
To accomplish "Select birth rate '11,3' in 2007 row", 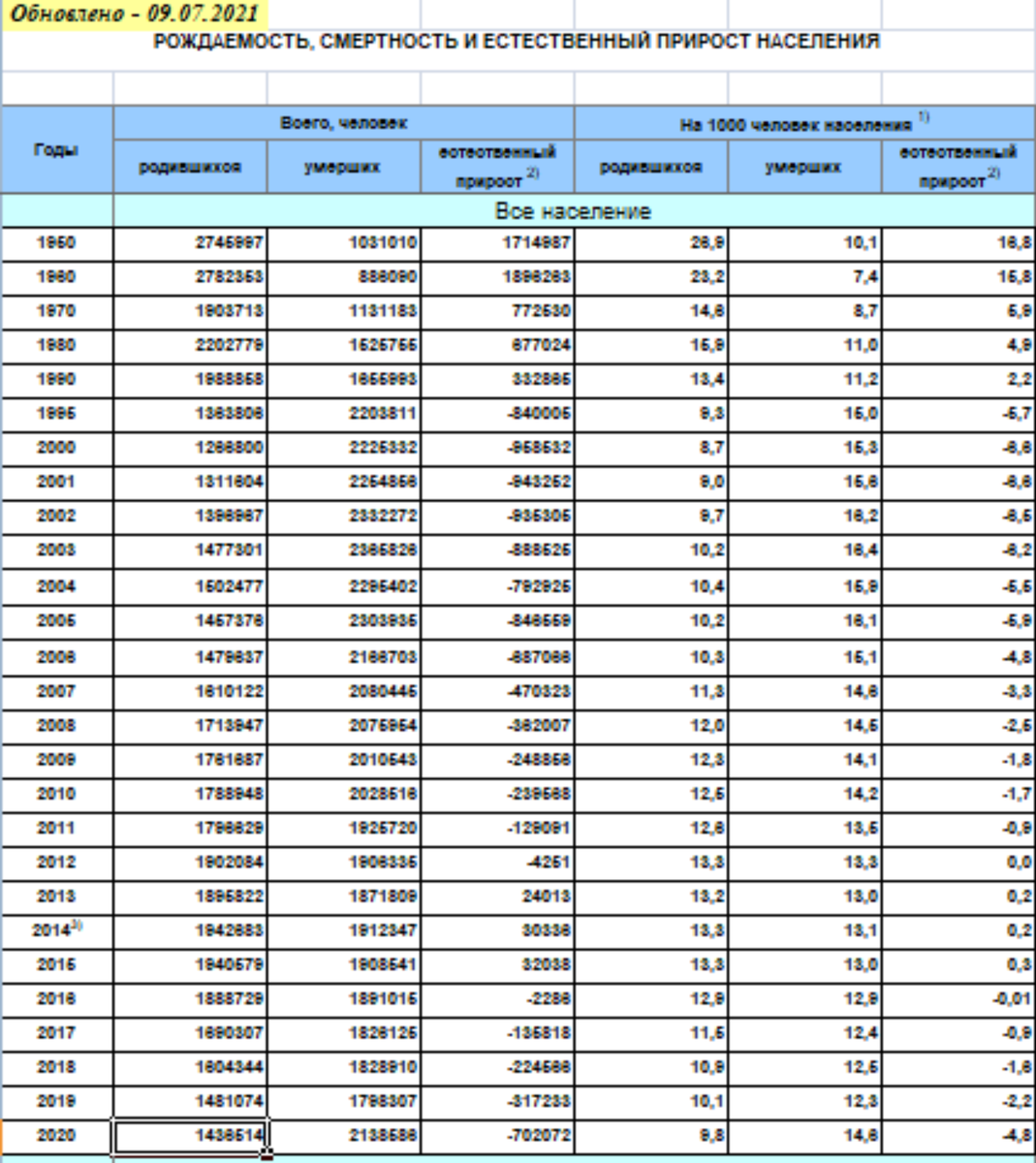I will (x=651, y=691).
